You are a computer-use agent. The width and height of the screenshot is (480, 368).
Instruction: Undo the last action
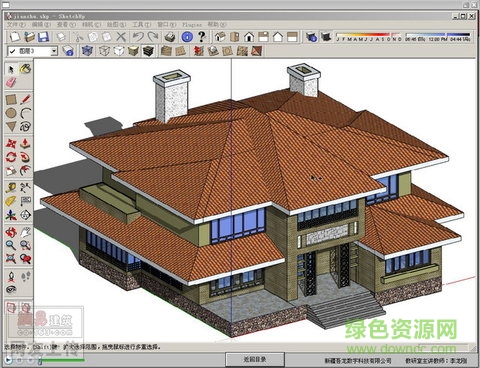[138, 37]
